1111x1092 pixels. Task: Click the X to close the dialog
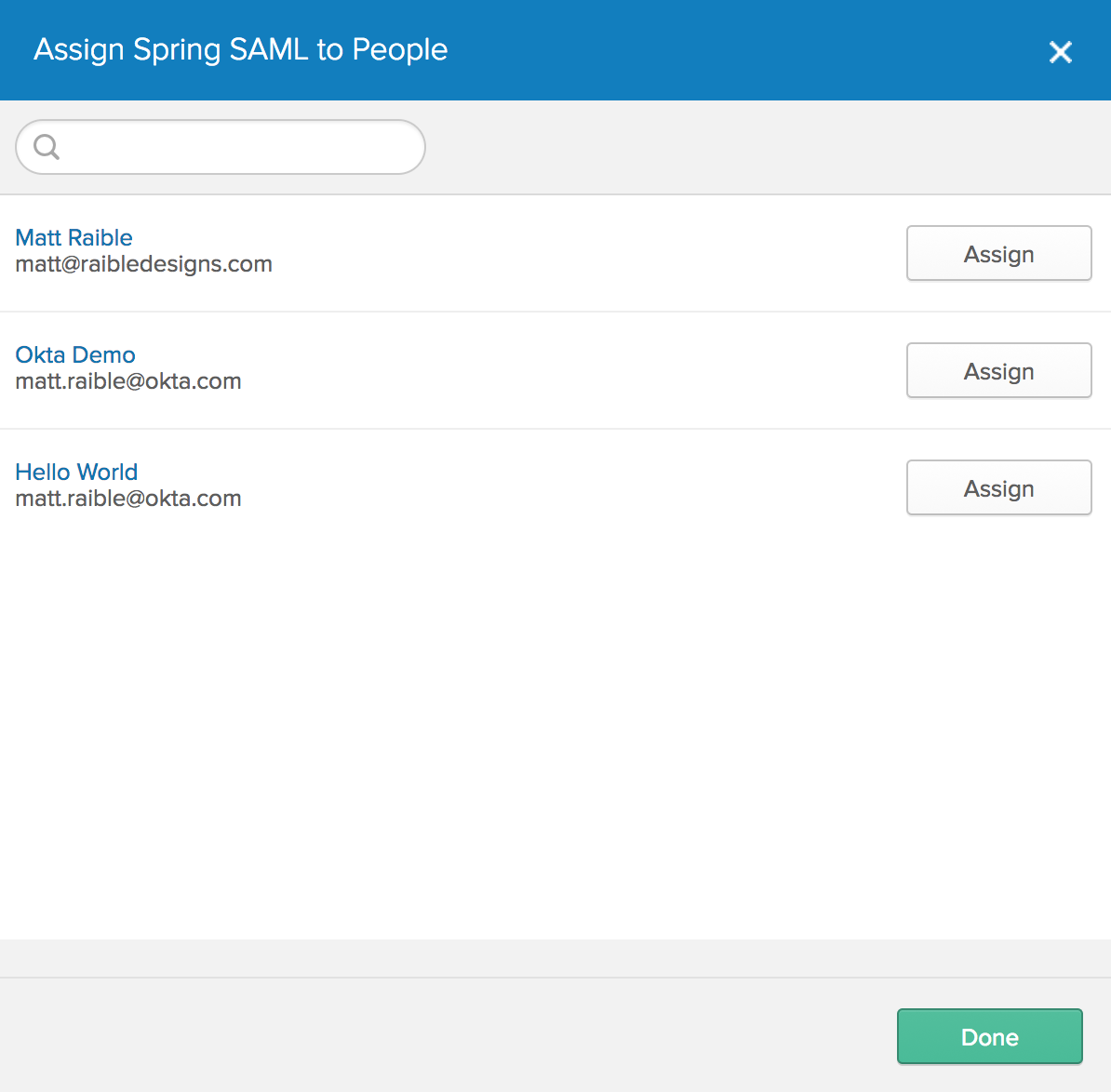point(1060,52)
